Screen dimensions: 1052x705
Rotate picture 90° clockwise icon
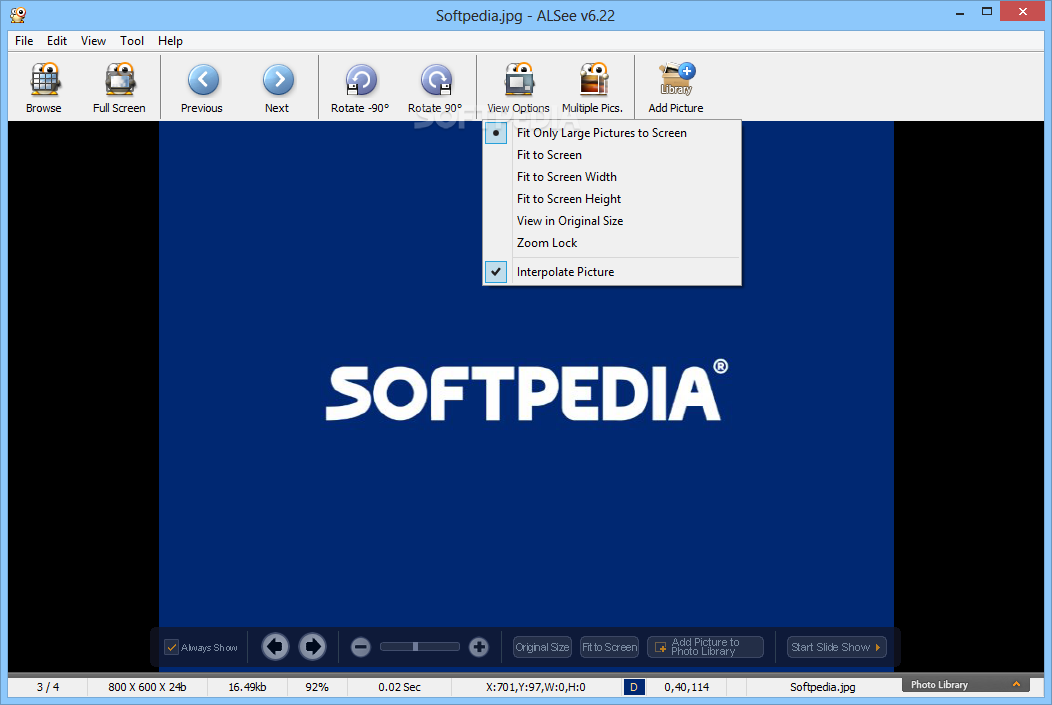pos(436,80)
